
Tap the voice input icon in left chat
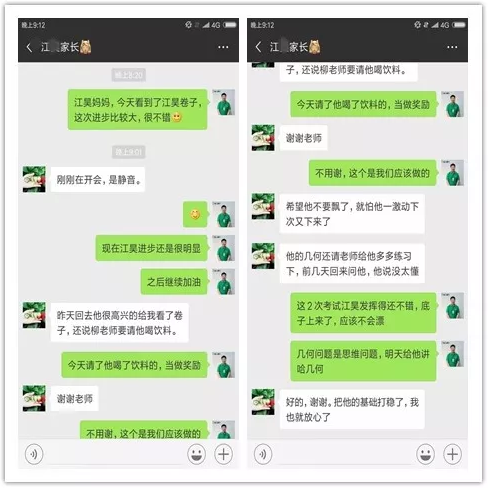pos(34,454)
